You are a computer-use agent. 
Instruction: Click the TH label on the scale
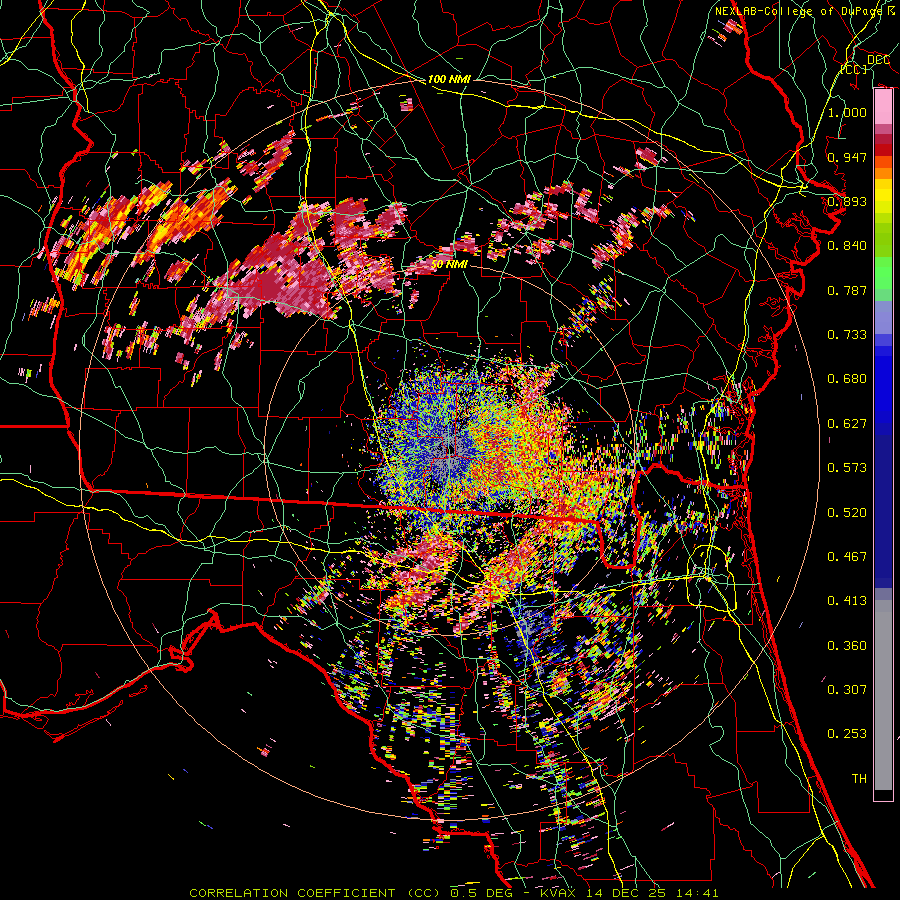[859, 779]
